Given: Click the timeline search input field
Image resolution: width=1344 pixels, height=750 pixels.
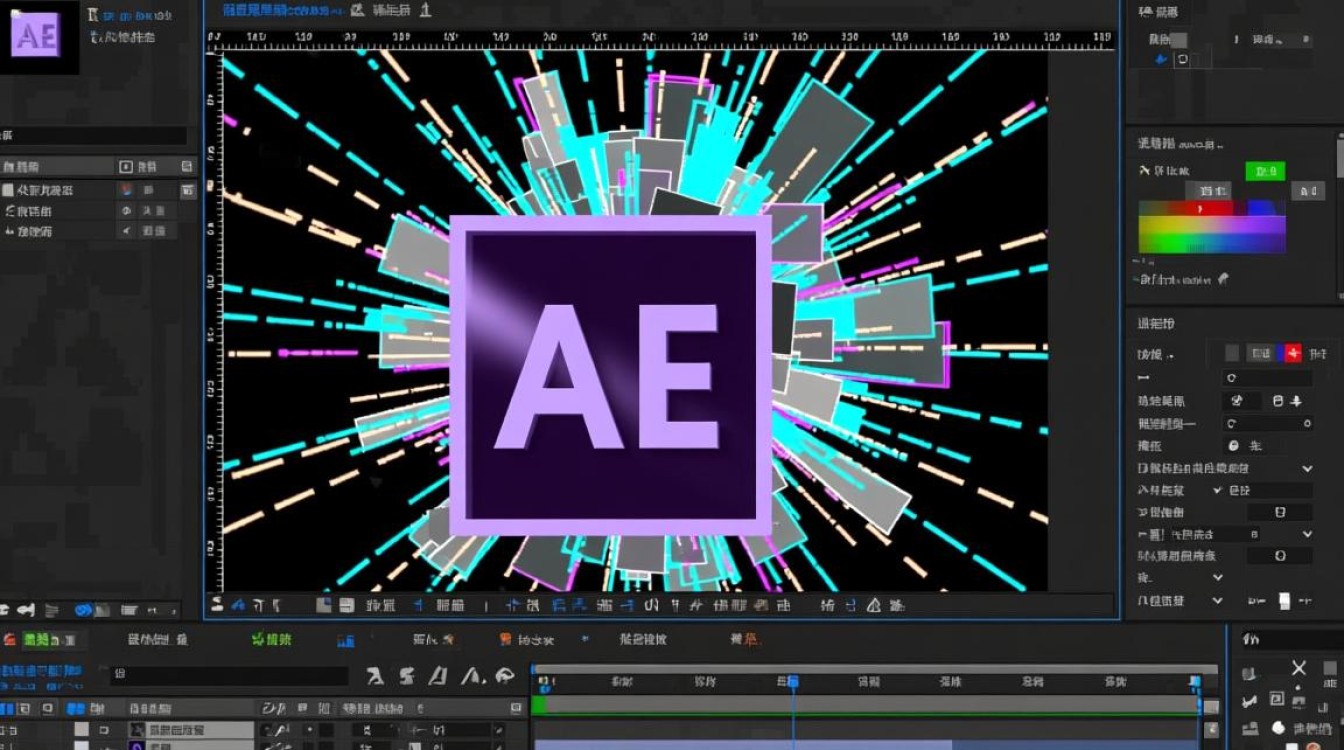Looking at the screenshot, I should pyautogui.click(x=228, y=675).
